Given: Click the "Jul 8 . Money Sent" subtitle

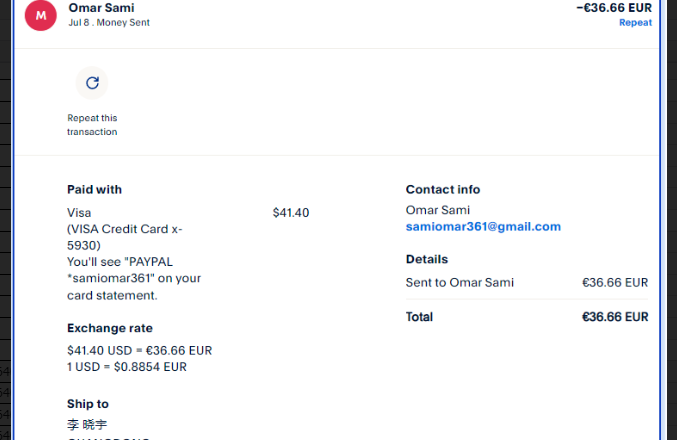Looking at the screenshot, I should [109, 23].
